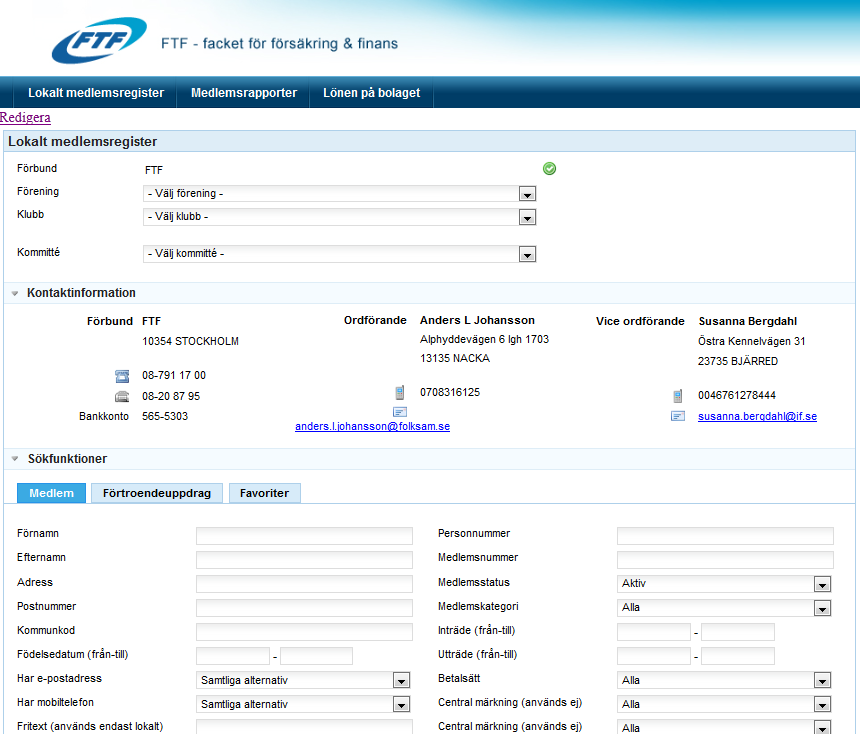
Task: Open the Välj kommitté dropdown
Action: pos(340,254)
